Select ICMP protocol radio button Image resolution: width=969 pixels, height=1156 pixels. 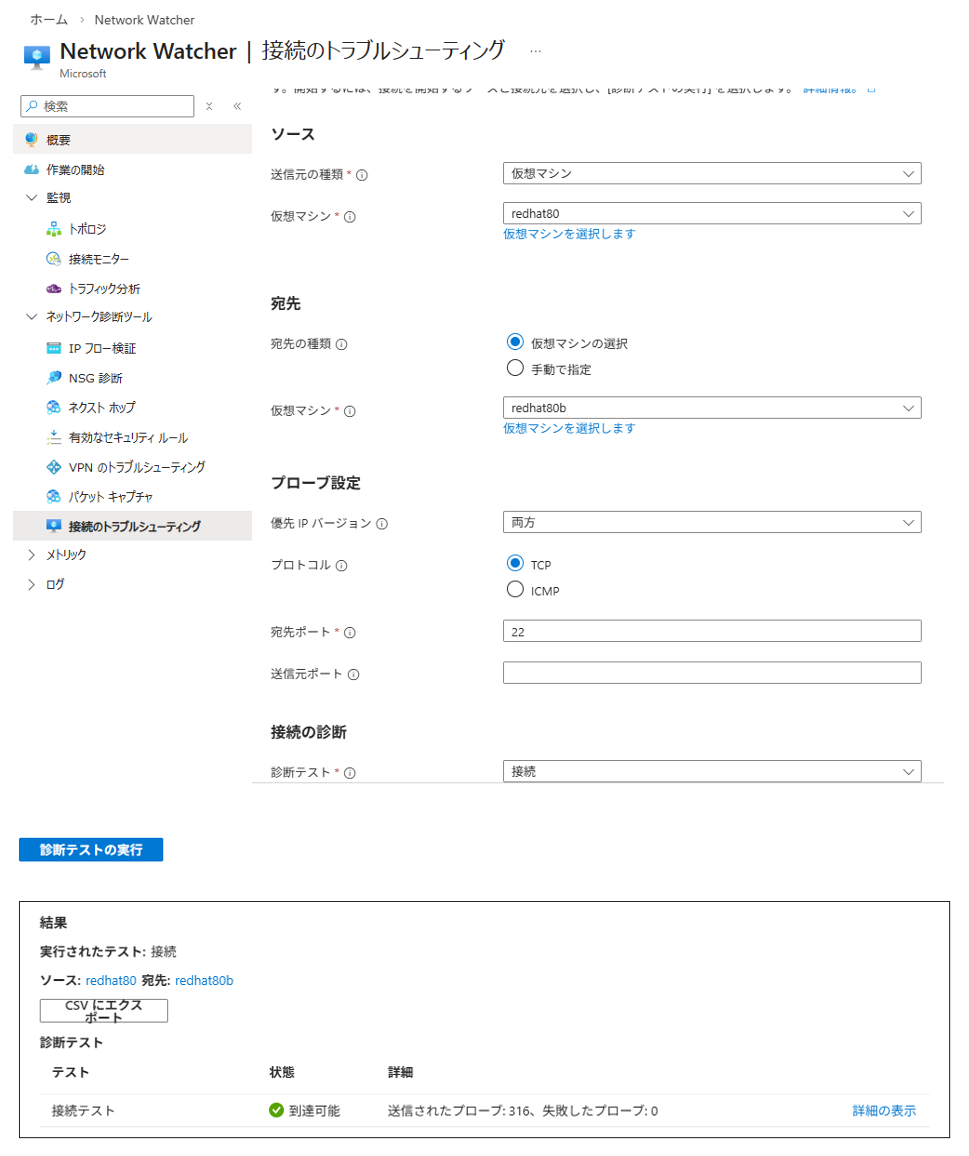515,589
